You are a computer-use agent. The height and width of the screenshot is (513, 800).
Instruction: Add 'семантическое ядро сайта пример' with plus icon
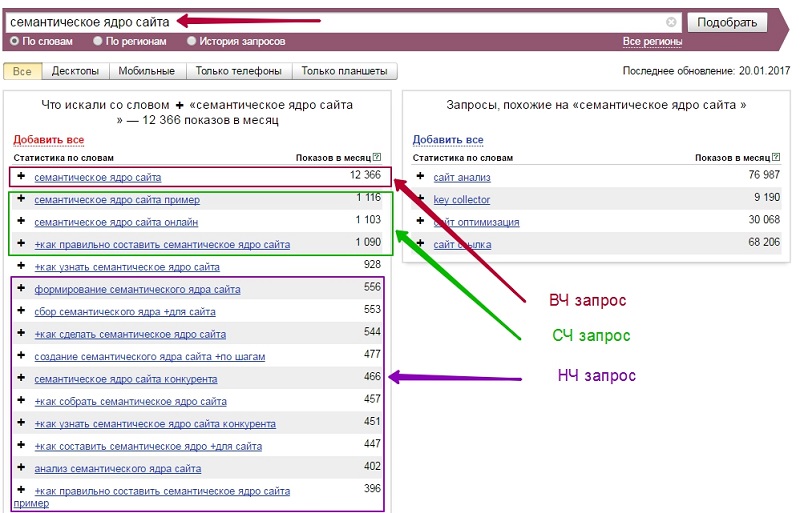21,199
